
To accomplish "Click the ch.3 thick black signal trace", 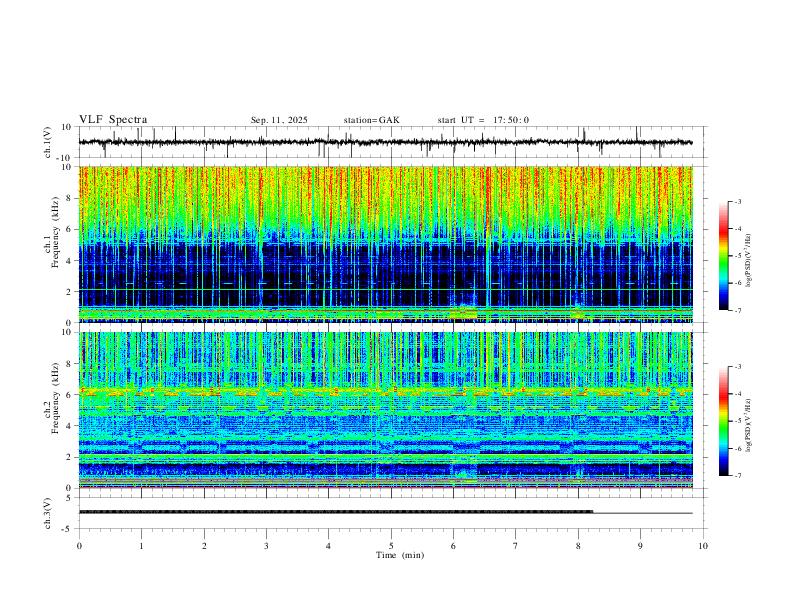I will [x=336, y=512].
